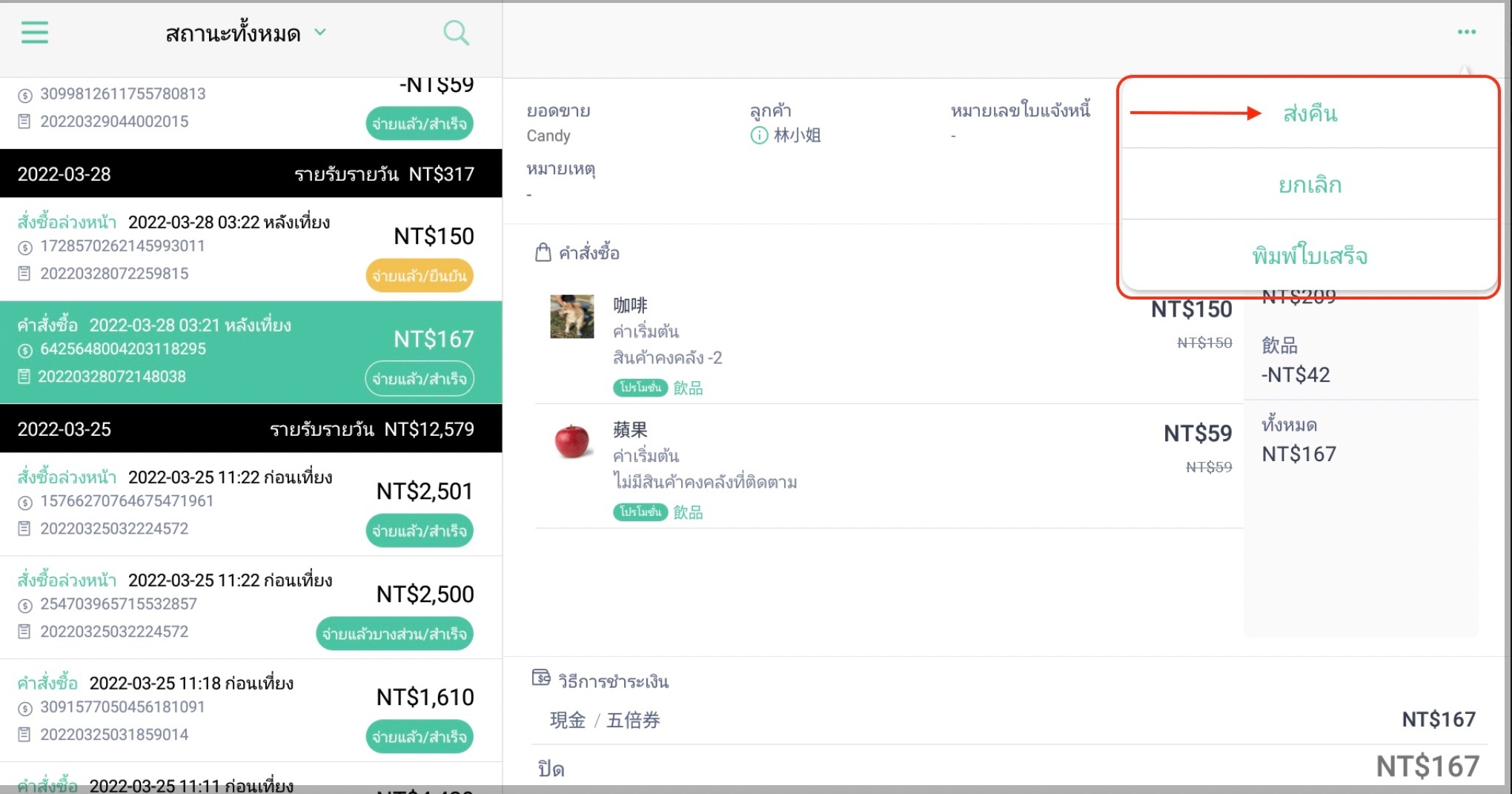This screenshot has width=1512, height=794.
Task: Open the hamburger menu
Action: (34, 33)
